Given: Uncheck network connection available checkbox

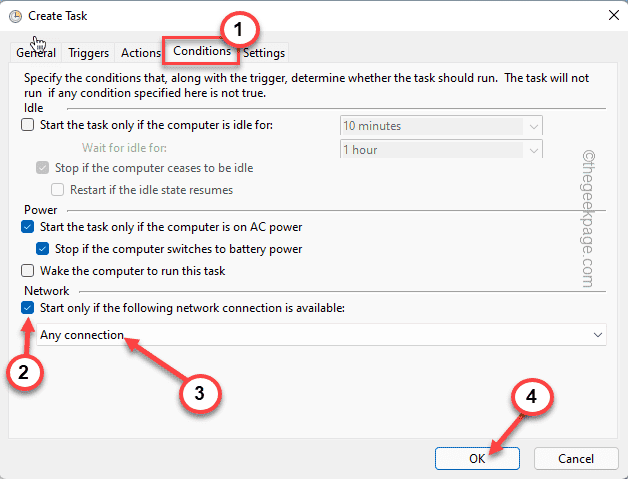Looking at the screenshot, I should click(x=27, y=308).
